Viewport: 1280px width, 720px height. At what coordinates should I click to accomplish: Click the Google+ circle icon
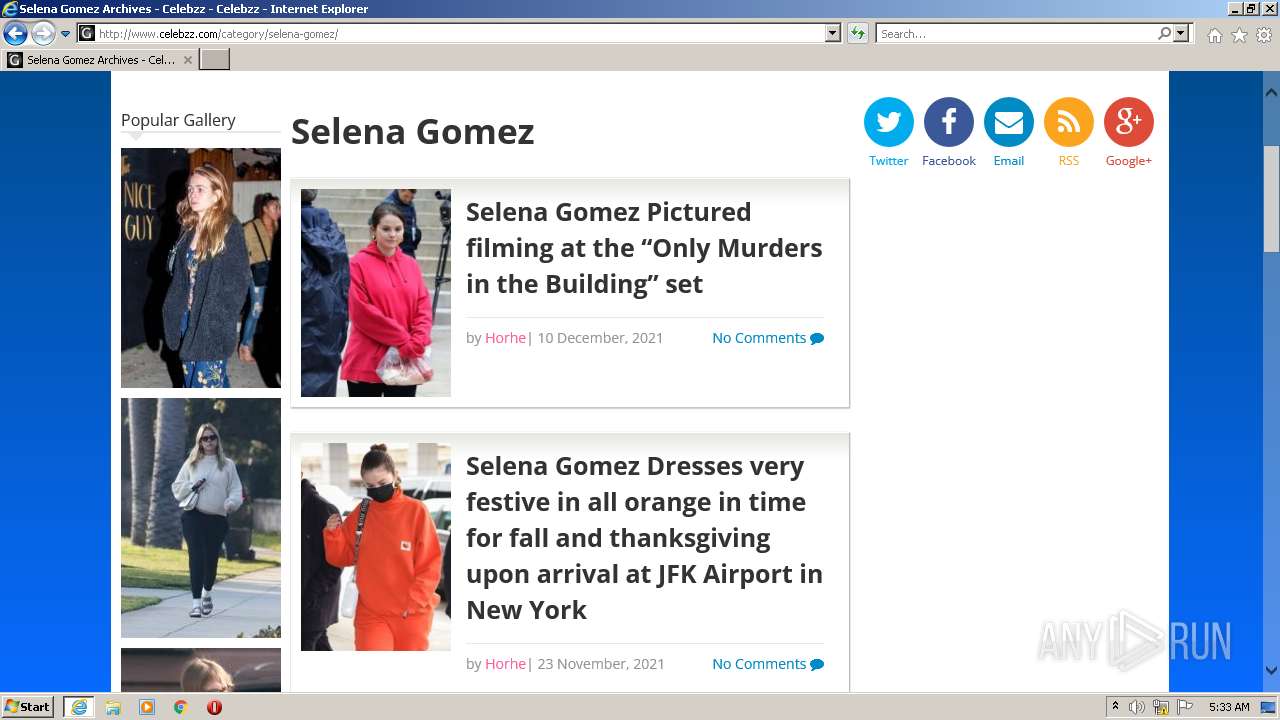click(1128, 122)
